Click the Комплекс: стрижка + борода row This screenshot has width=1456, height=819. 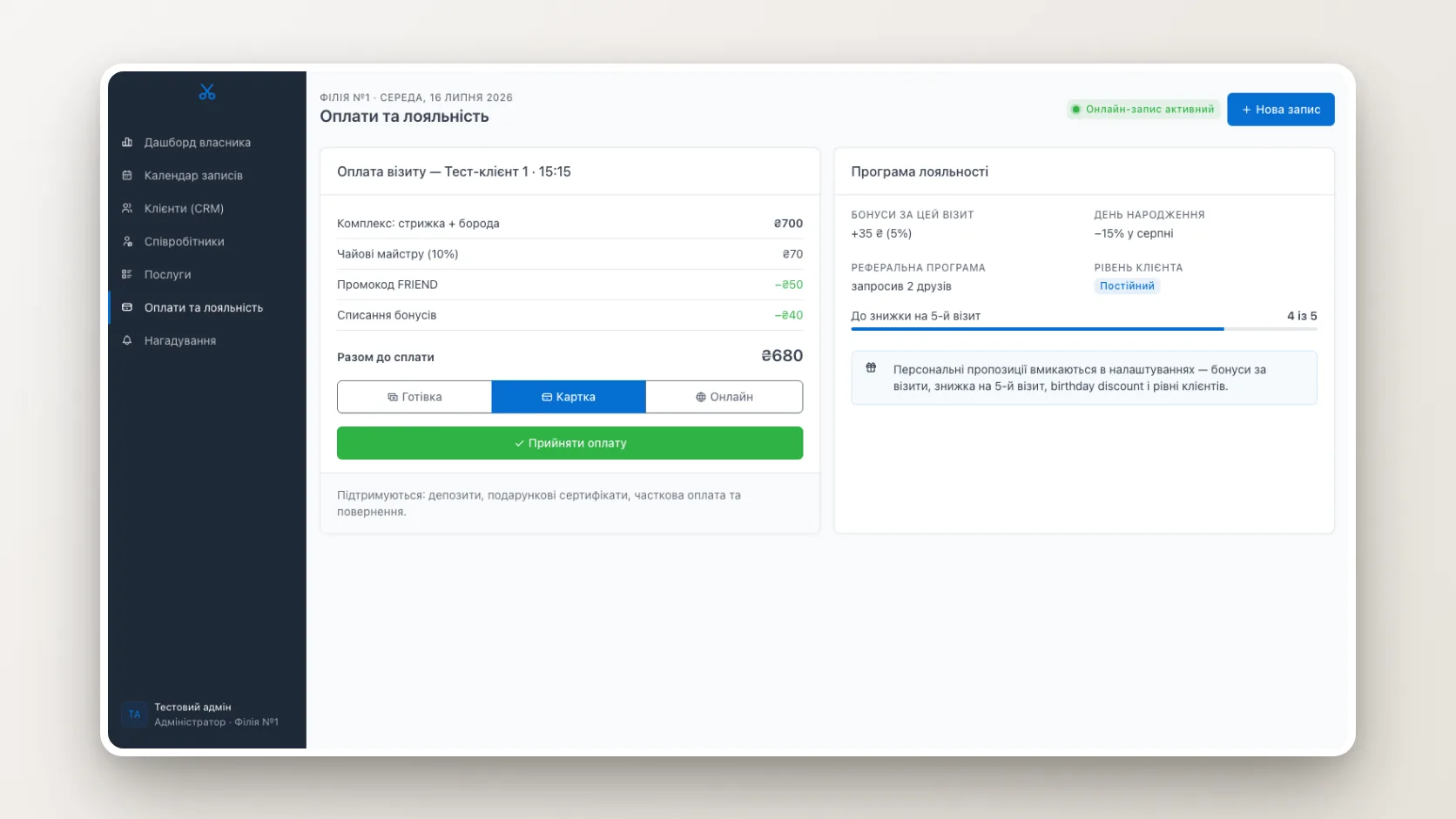570,224
